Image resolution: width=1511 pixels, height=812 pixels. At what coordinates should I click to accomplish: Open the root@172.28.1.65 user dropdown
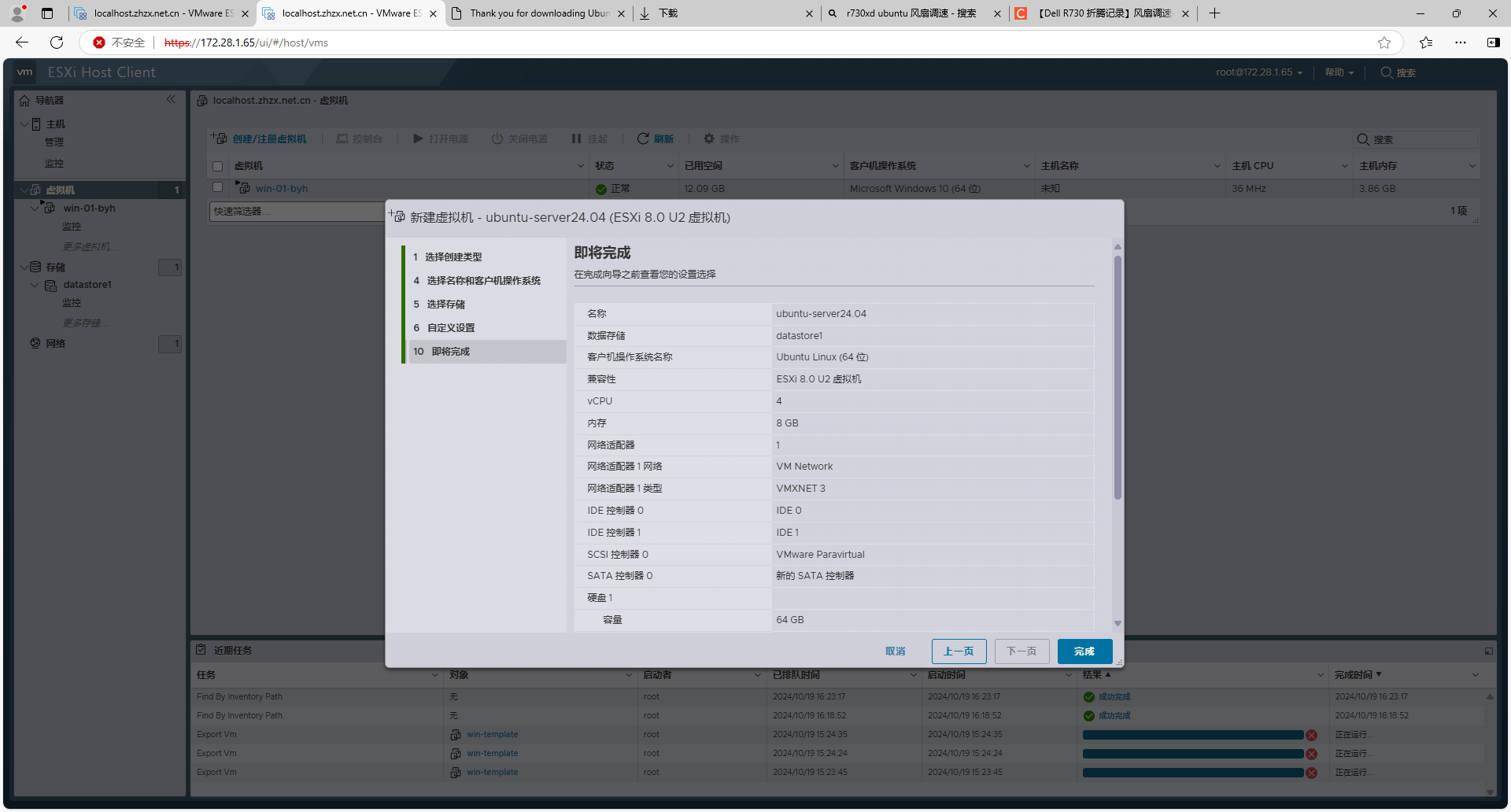[x=1258, y=72]
